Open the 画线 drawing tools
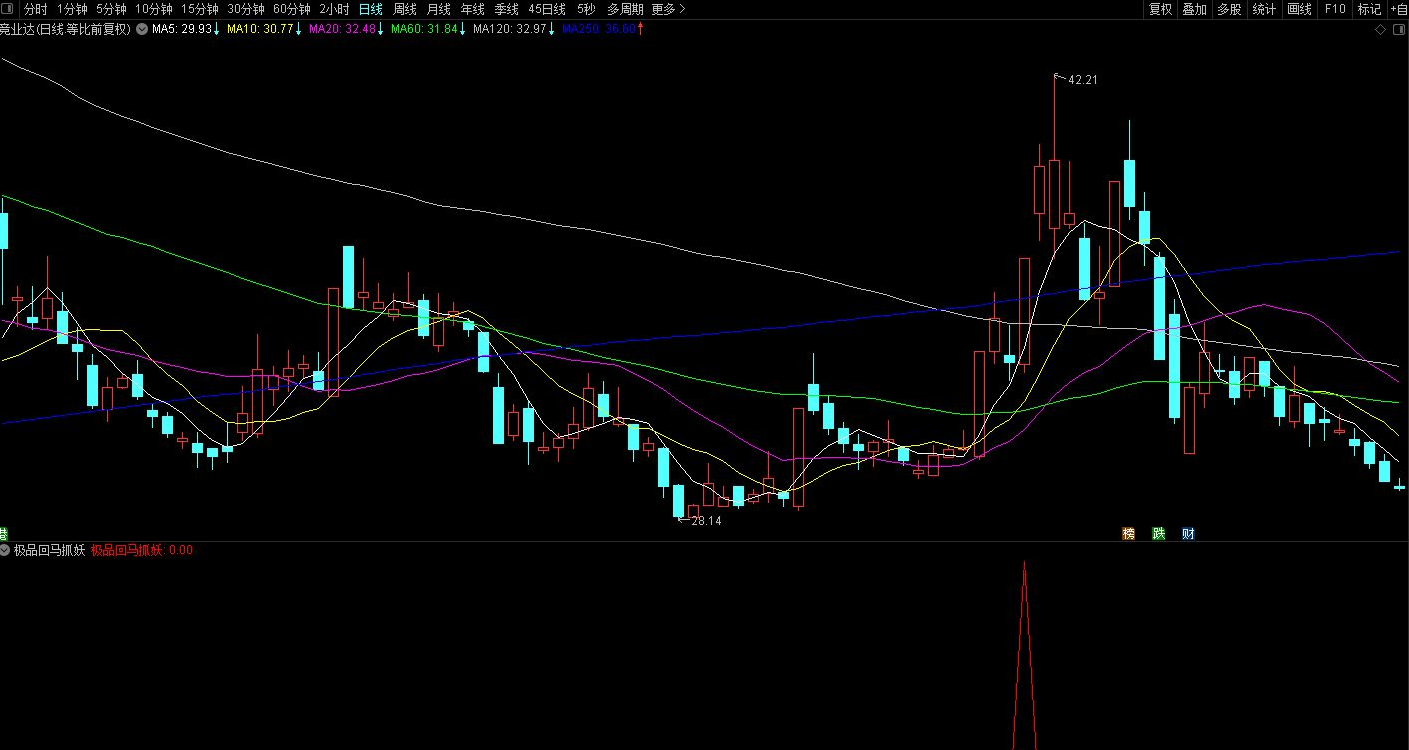 pos(1299,9)
